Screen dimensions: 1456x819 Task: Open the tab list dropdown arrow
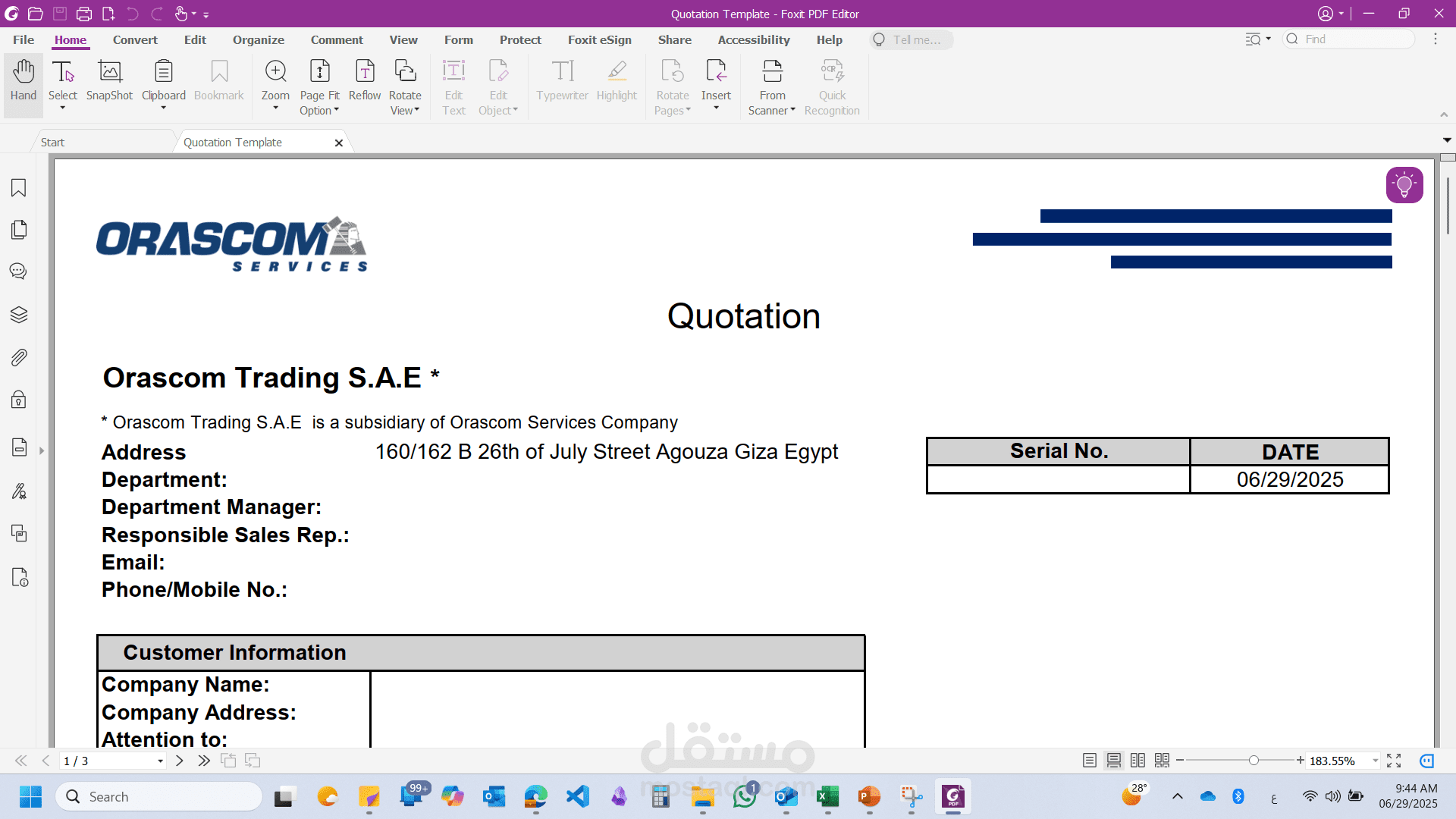(x=1447, y=140)
